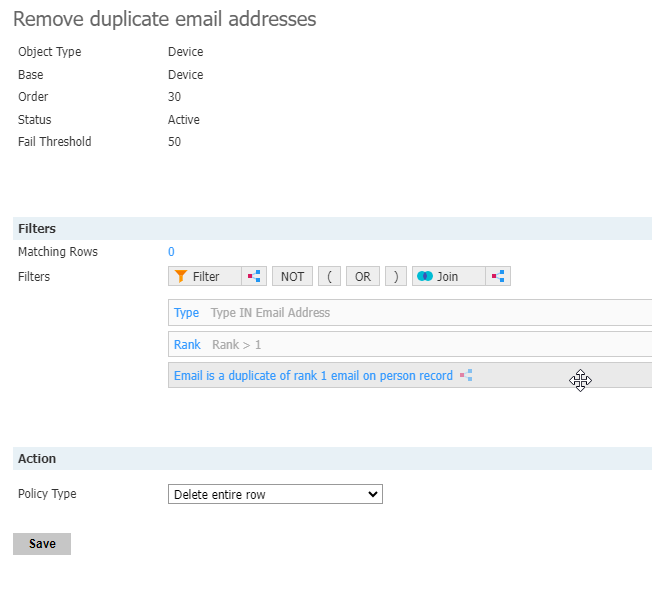The image size is (652, 589).
Task: Open the Type filter link
Action: [x=186, y=312]
